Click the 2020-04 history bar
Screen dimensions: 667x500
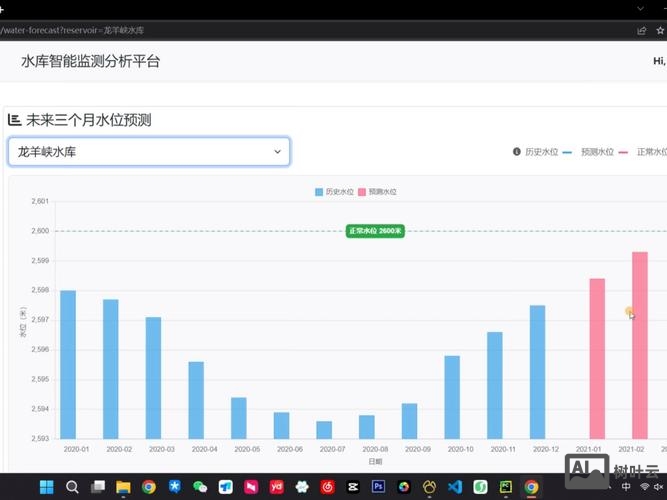pos(196,400)
